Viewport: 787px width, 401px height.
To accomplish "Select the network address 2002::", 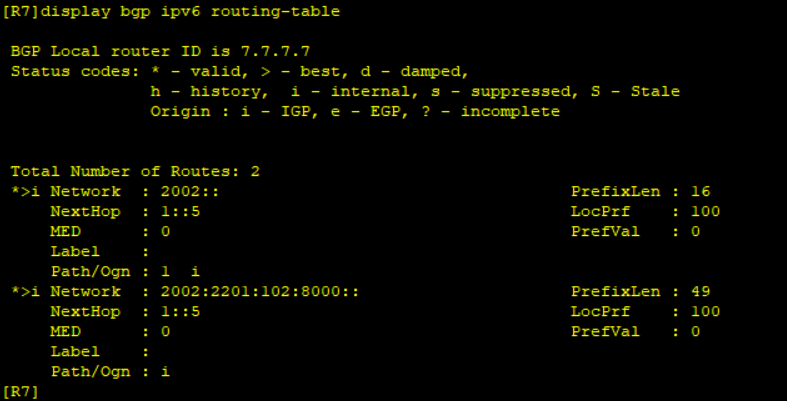I will pos(190,192).
